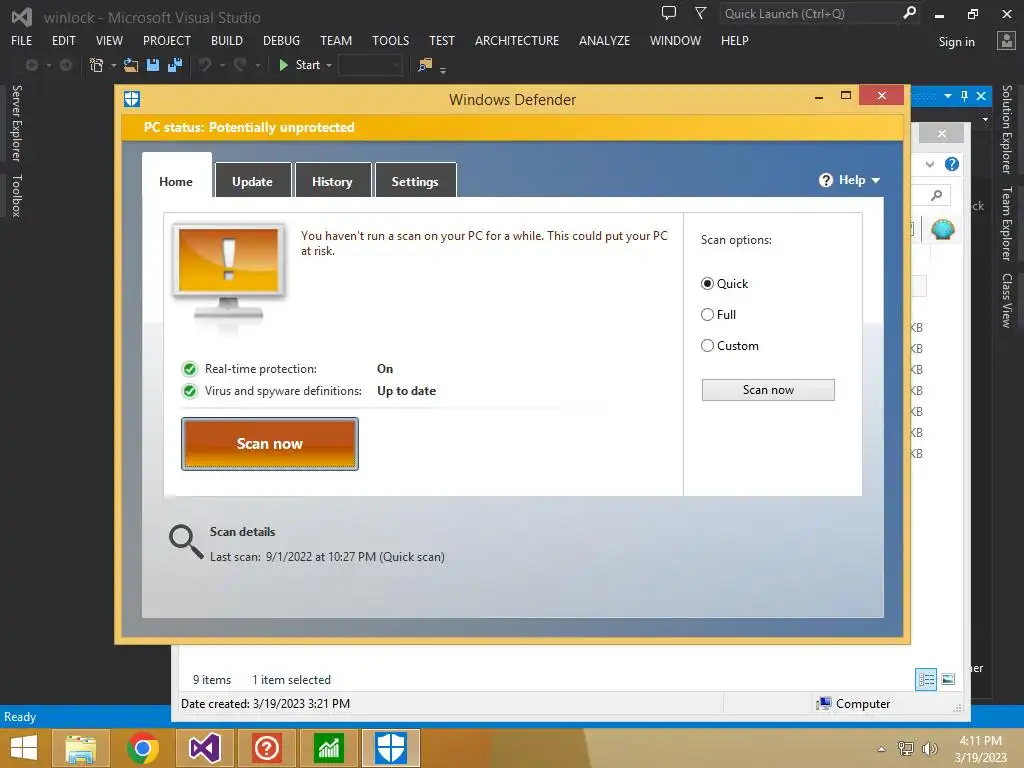Image resolution: width=1024 pixels, height=768 pixels.
Task: Click the large orange Scan now button
Action: pyautogui.click(x=270, y=443)
